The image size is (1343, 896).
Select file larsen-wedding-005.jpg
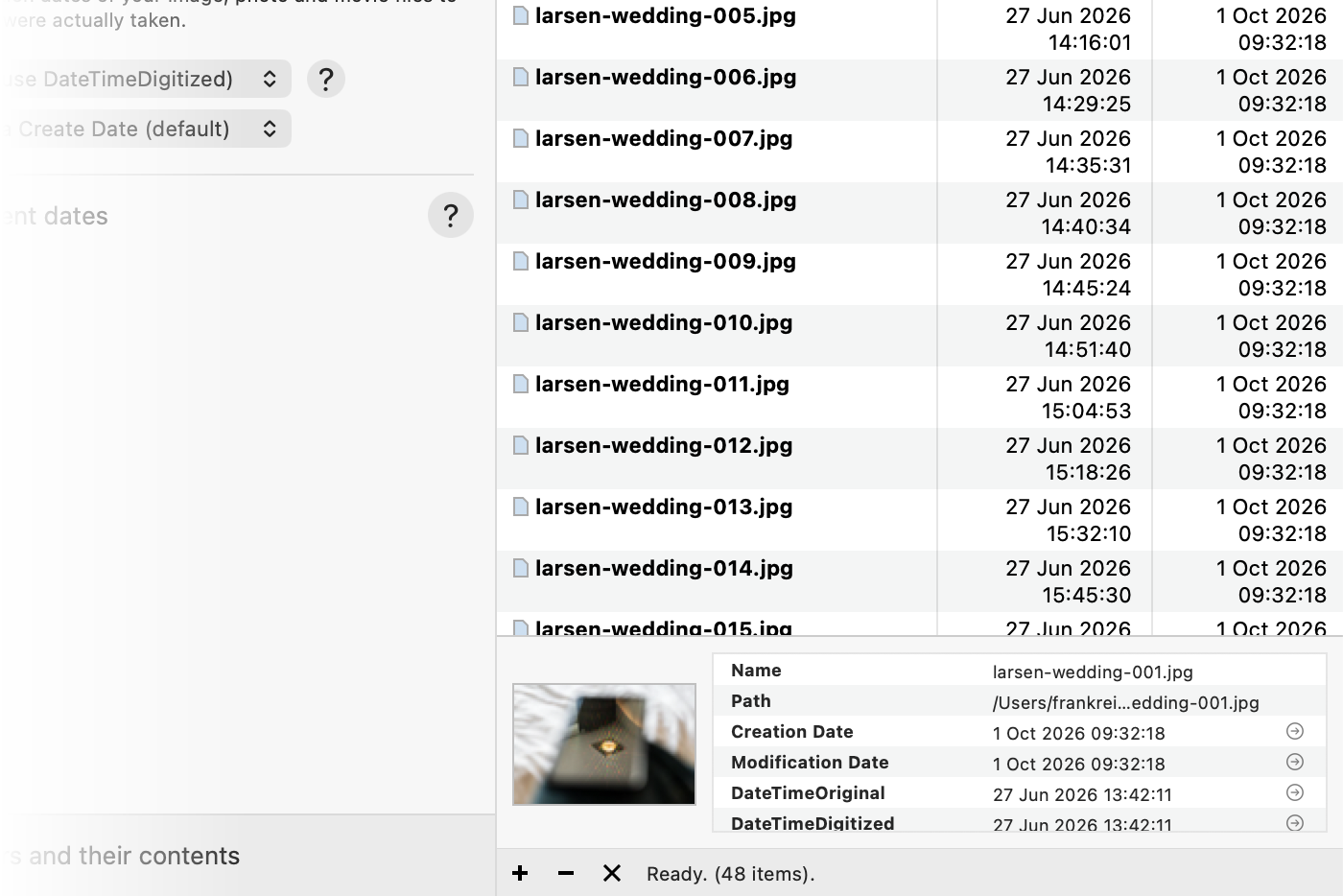666,15
